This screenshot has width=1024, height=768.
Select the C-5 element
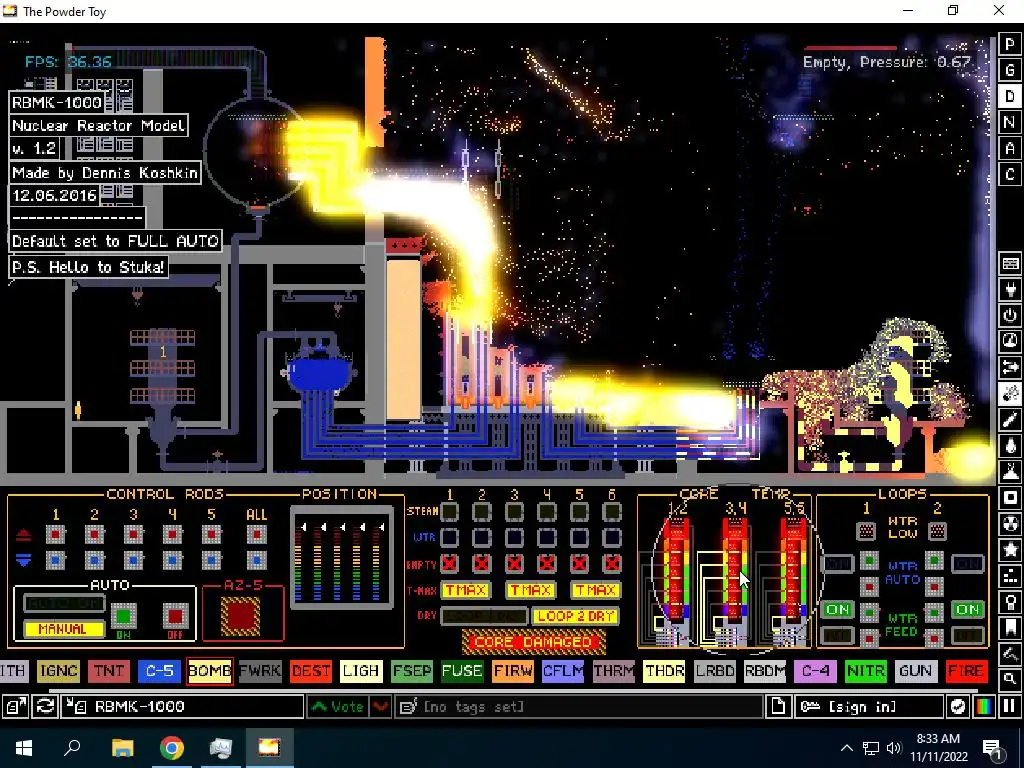coord(159,671)
